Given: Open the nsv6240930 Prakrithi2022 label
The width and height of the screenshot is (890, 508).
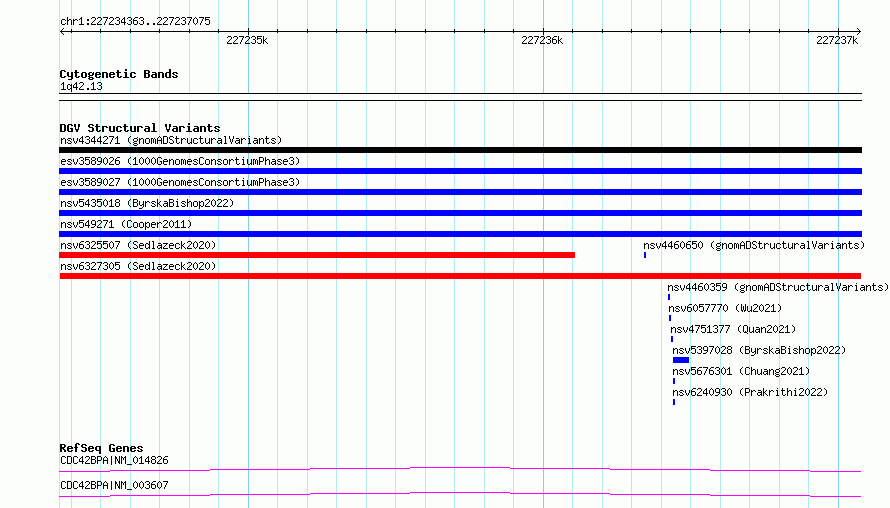Looking at the screenshot, I should pyautogui.click(x=750, y=392).
